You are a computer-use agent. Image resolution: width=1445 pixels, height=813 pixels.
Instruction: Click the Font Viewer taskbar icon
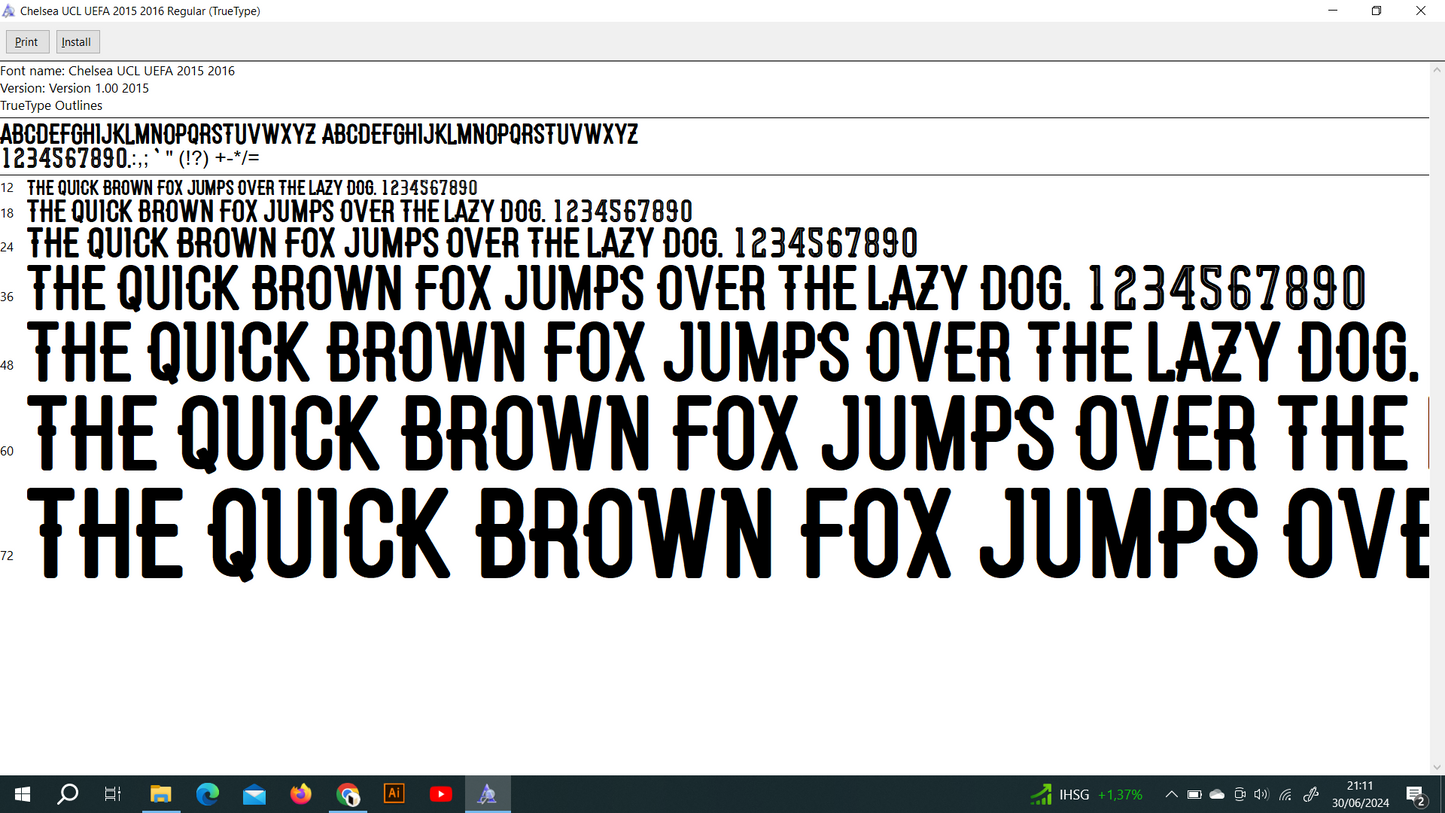(x=487, y=795)
